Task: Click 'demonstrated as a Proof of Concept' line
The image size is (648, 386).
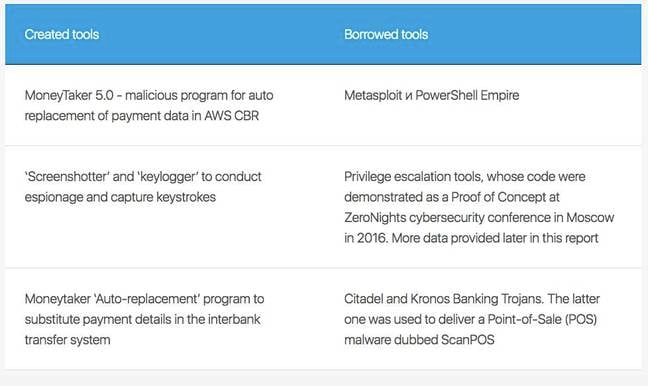Action: coord(452,197)
